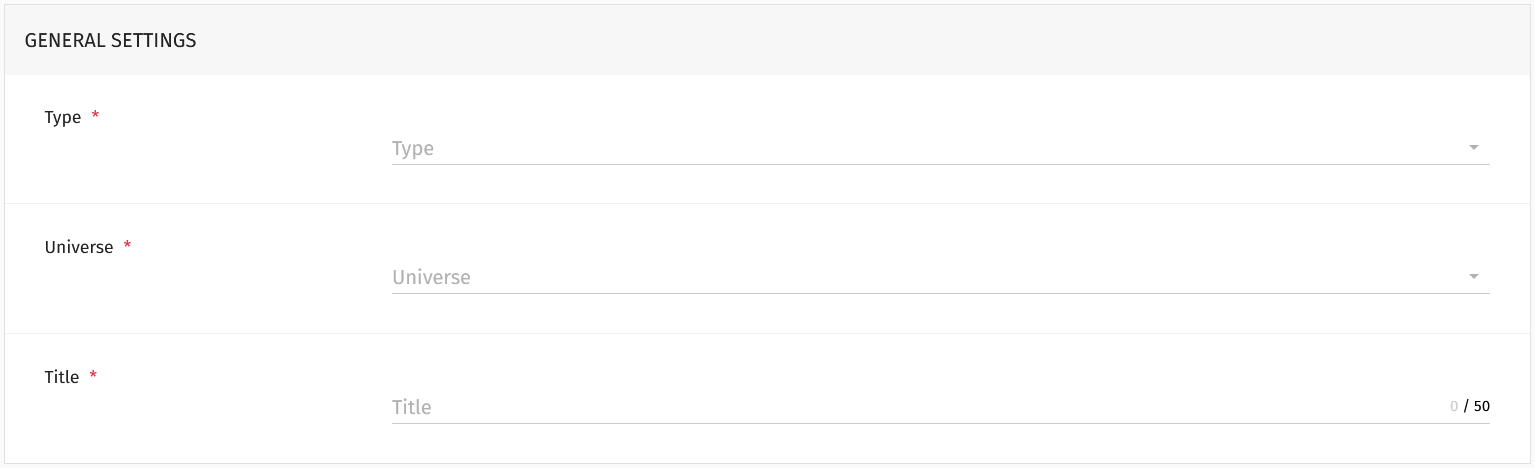The image size is (1535, 468).
Task: Click the Universe dropdown arrow icon
Action: click(x=1473, y=277)
